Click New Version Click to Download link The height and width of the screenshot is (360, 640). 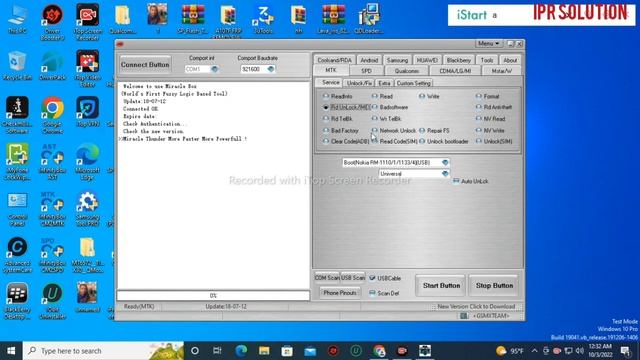click(476, 306)
